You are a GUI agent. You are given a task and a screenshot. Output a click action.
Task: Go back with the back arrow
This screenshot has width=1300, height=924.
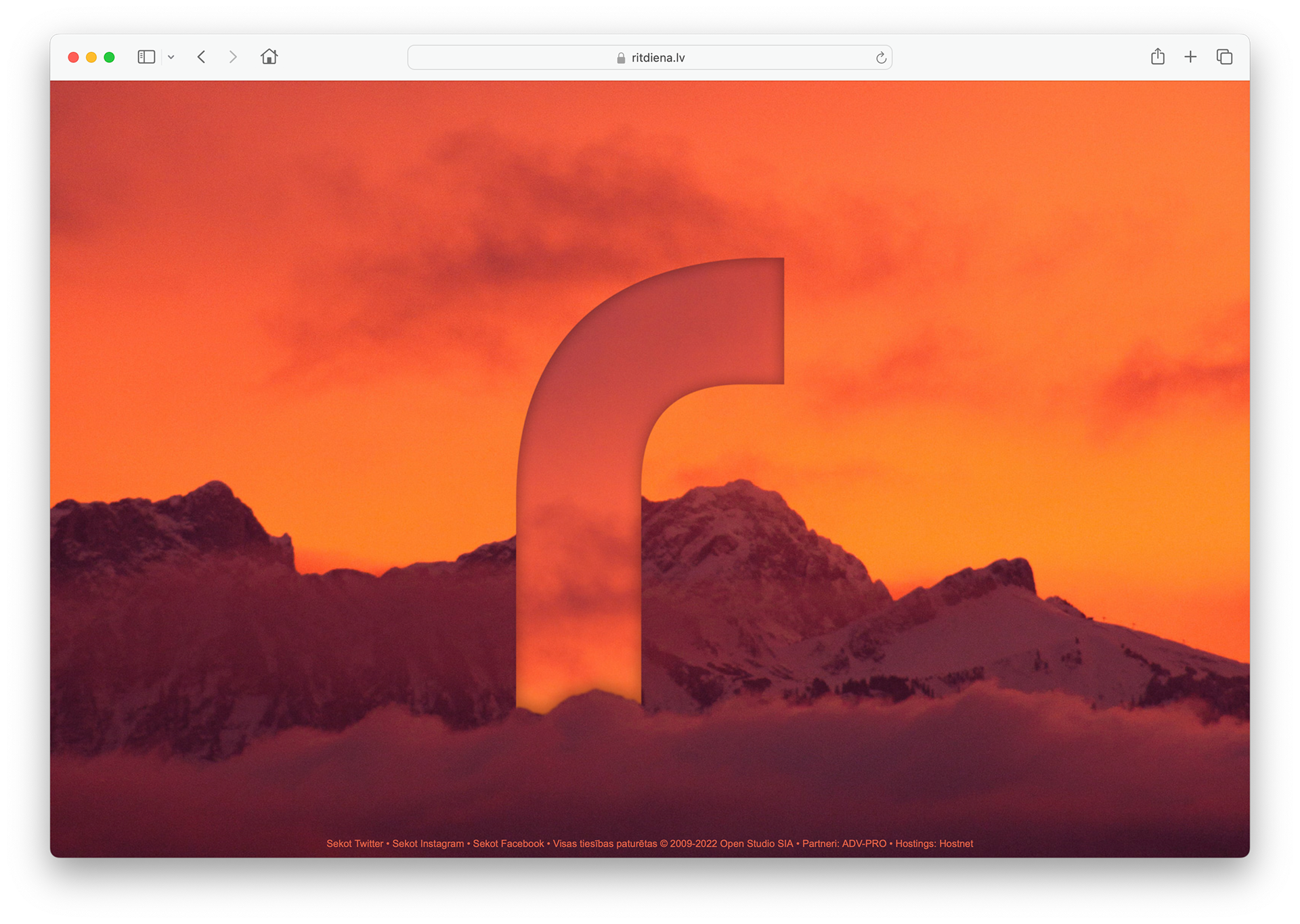pos(201,58)
